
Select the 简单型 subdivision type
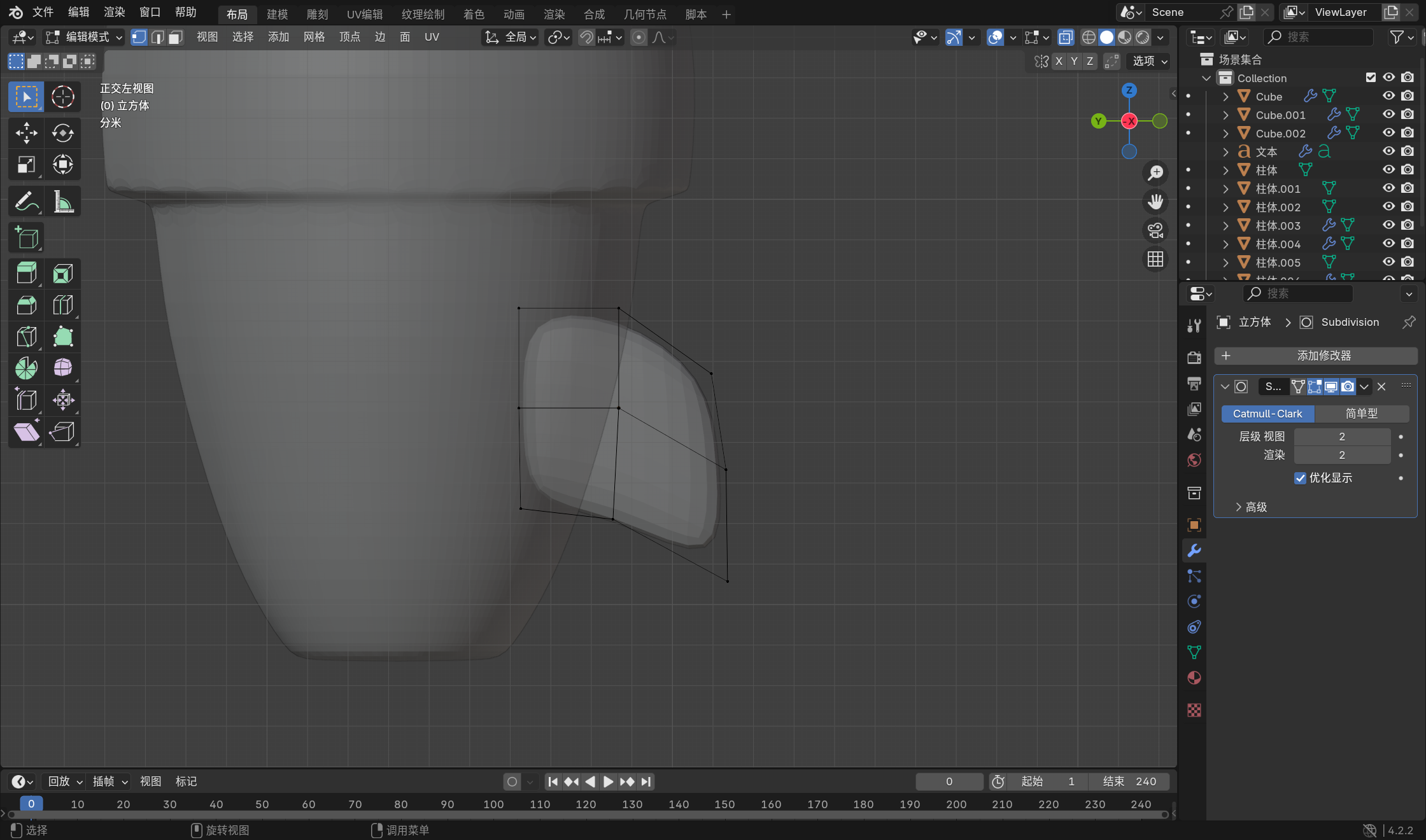(x=1361, y=414)
